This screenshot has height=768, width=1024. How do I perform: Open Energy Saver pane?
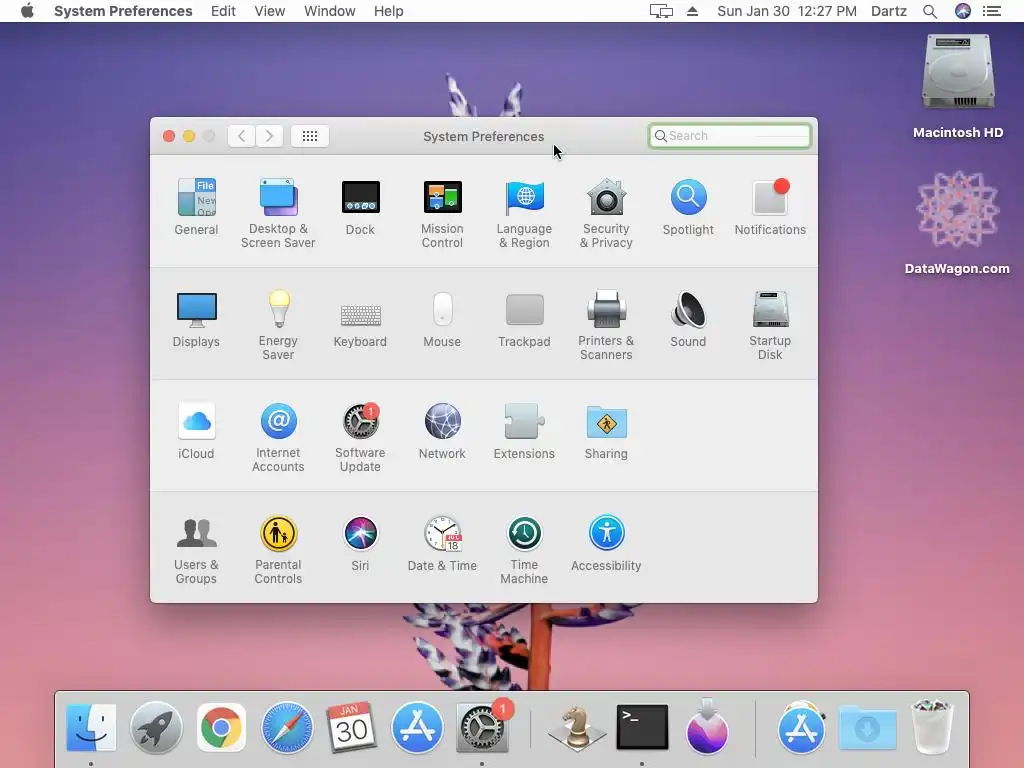[x=278, y=325]
